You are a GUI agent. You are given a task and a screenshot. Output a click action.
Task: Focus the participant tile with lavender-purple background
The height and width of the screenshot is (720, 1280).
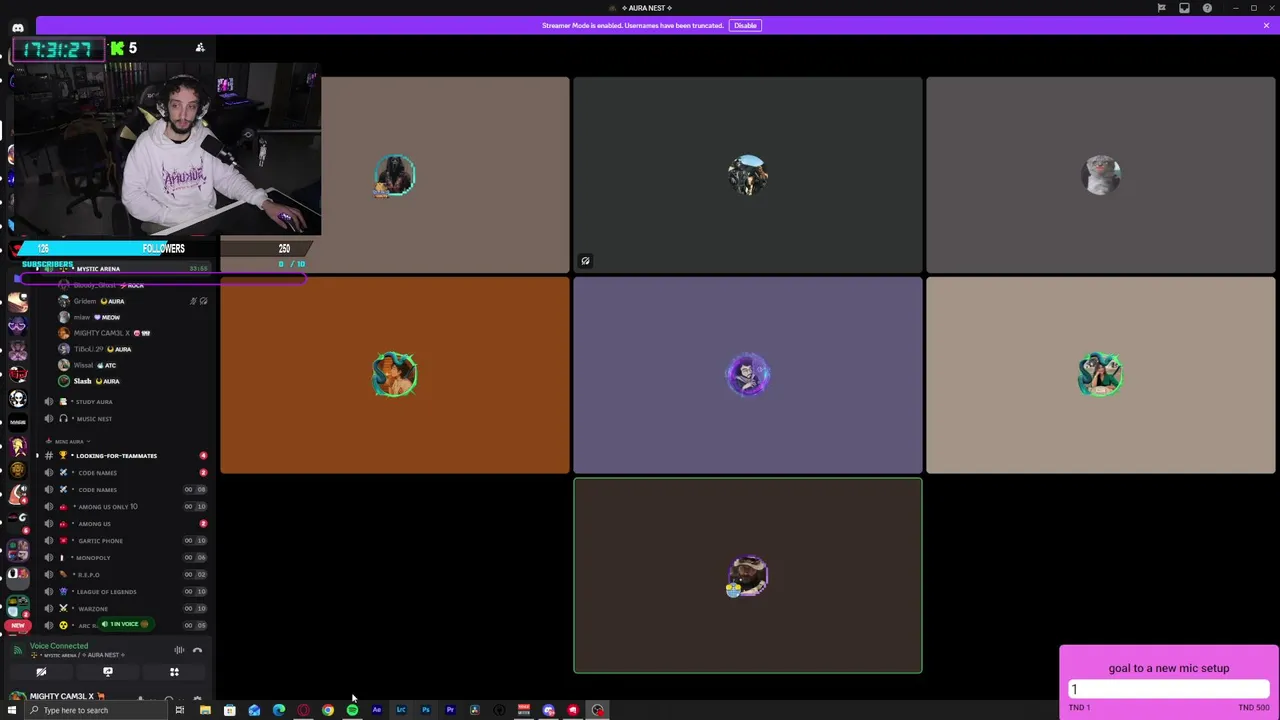(x=748, y=375)
